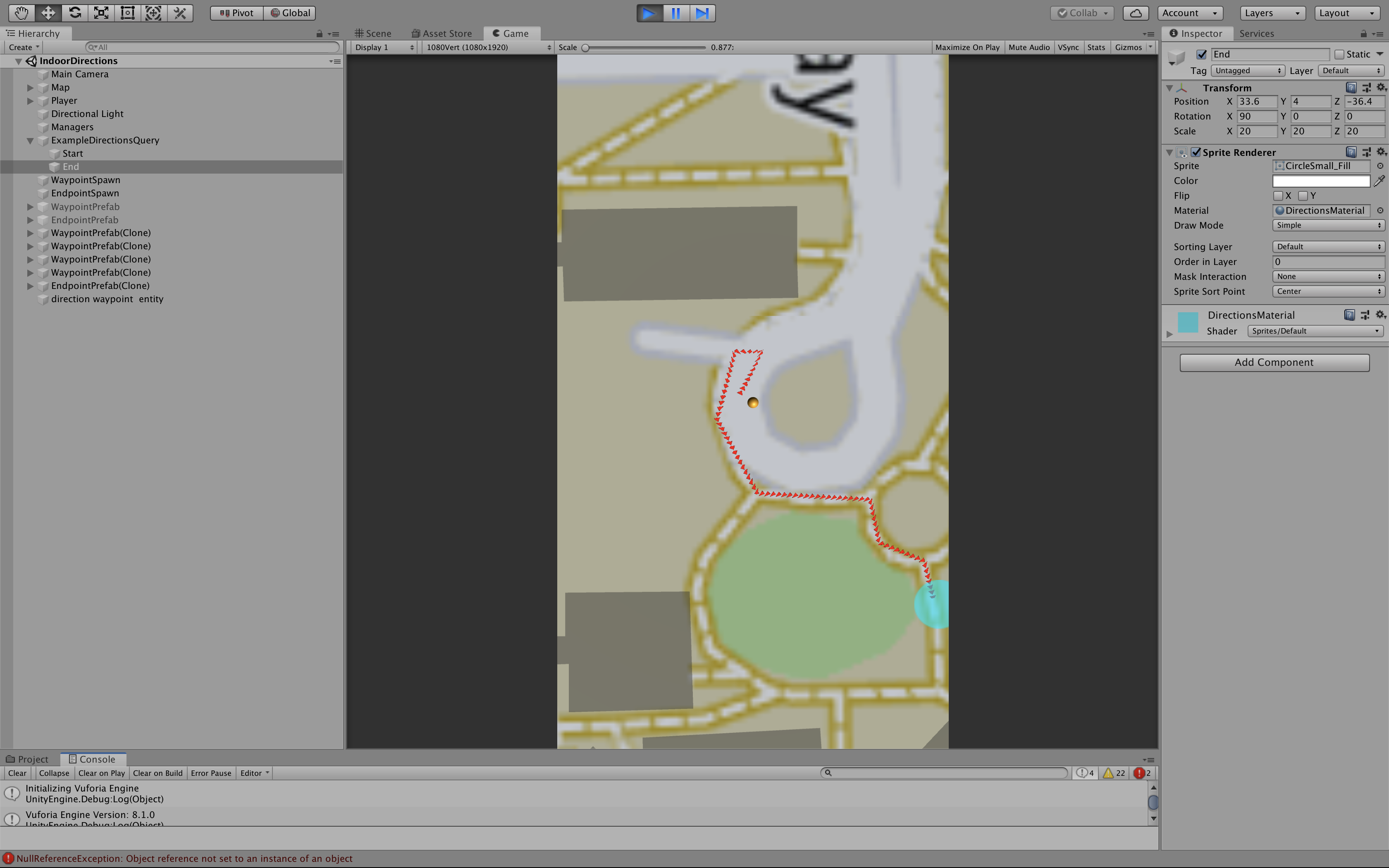The width and height of the screenshot is (1389, 868).
Task: Click the Step frame button
Action: pos(702,13)
